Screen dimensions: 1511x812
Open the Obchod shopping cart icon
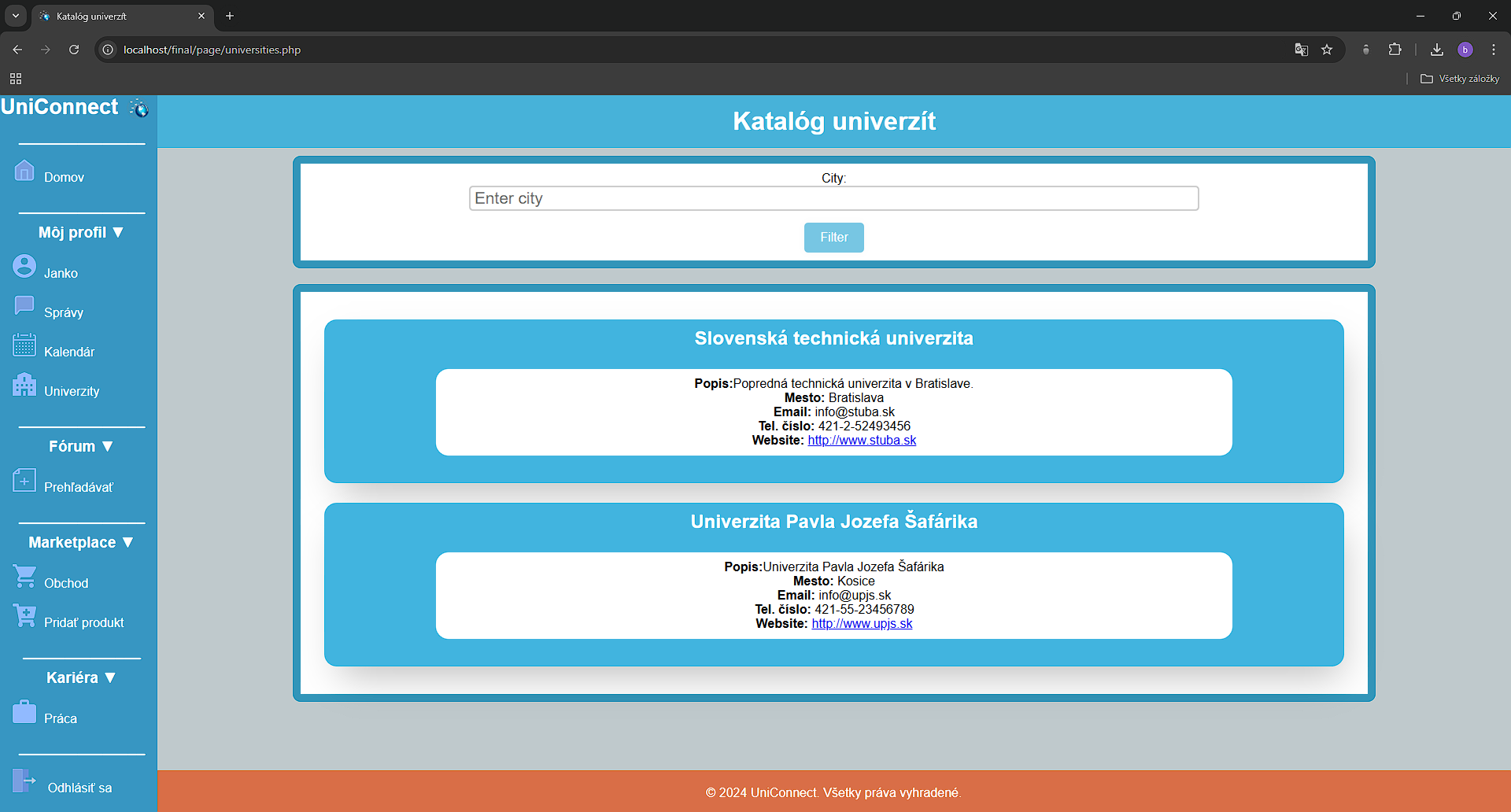[x=24, y=576]
